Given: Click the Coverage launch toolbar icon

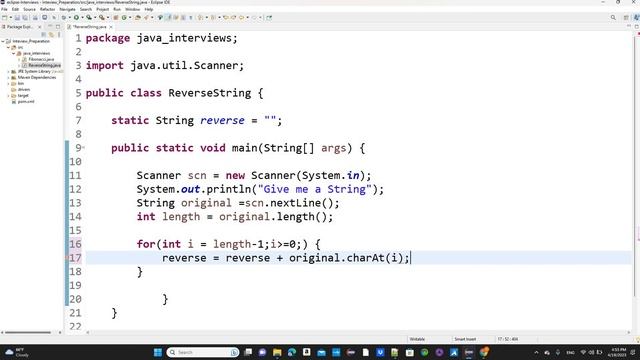Looking at the screenshot, I should coord(89,18).
